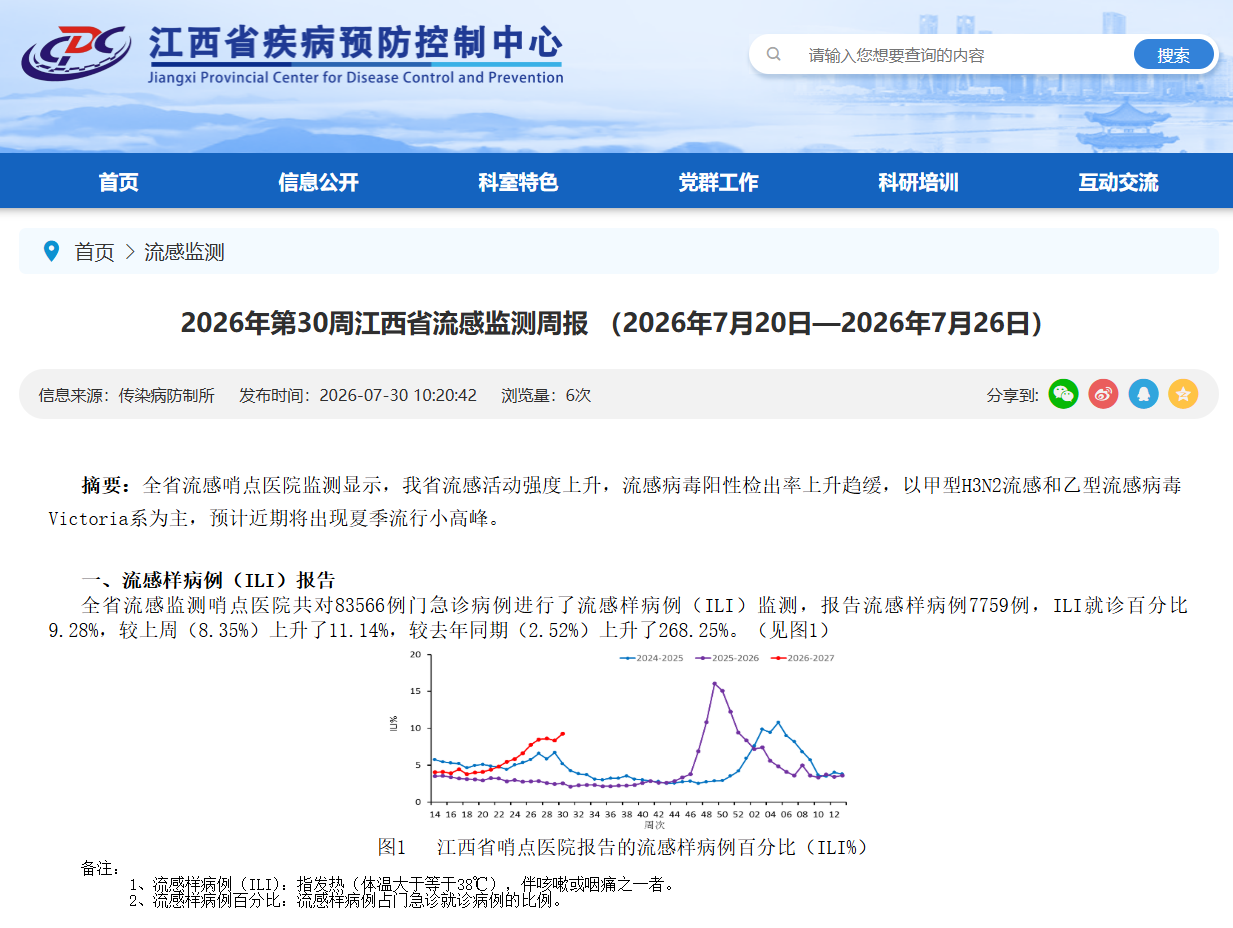Open the 信息公开 navigation menu
1233x928 pixels.
(318, 182)
